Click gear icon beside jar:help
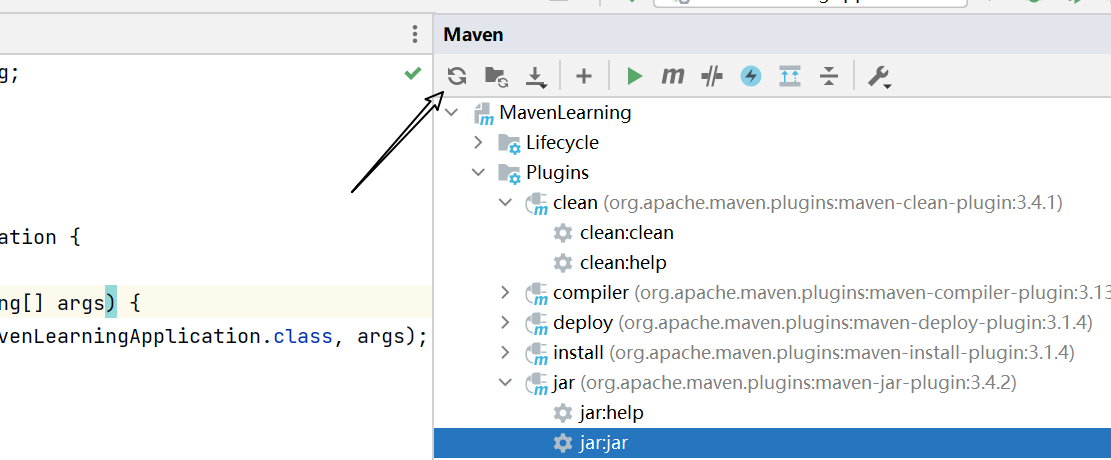Viewport: 1111px width, 460px height. [x=563, y=413]
